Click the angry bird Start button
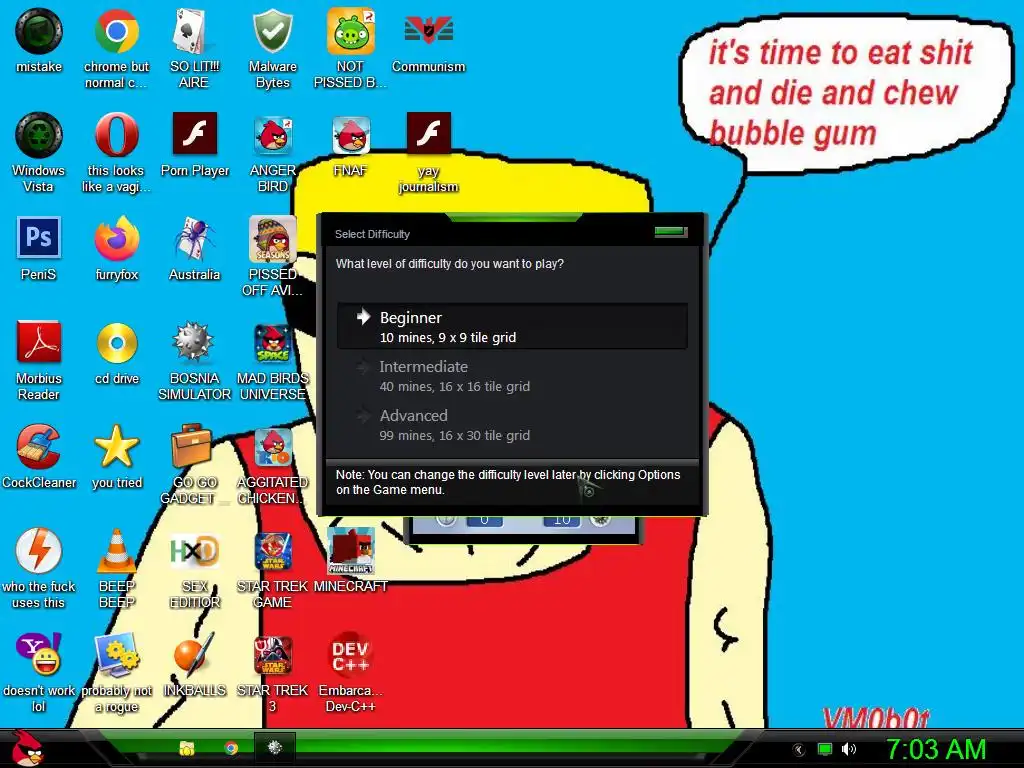The width and height of the screenshot is (1024, 768). (x=27, y=748)
